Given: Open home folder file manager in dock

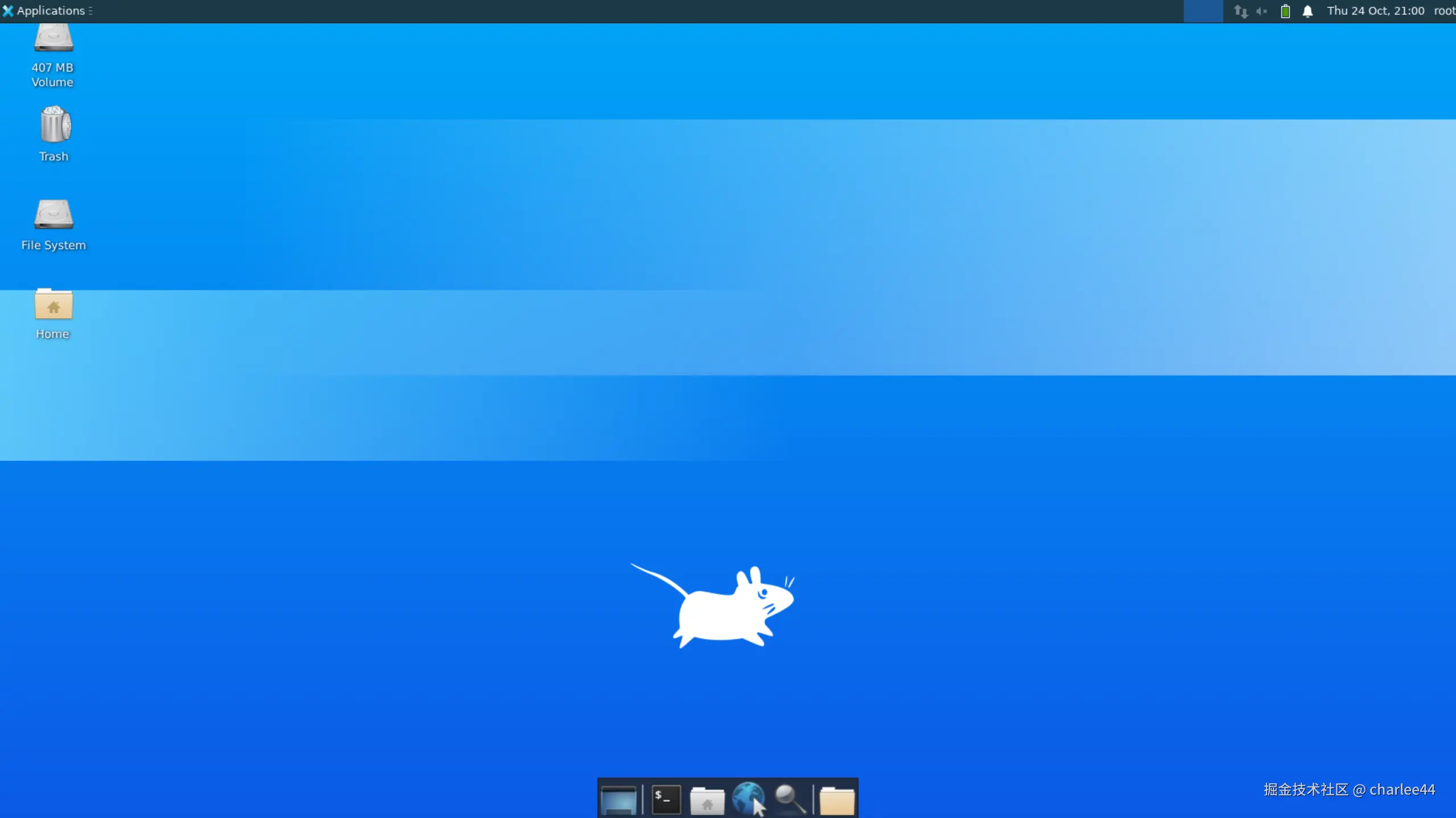Looking at the screenshot, I should coord(707,800).
